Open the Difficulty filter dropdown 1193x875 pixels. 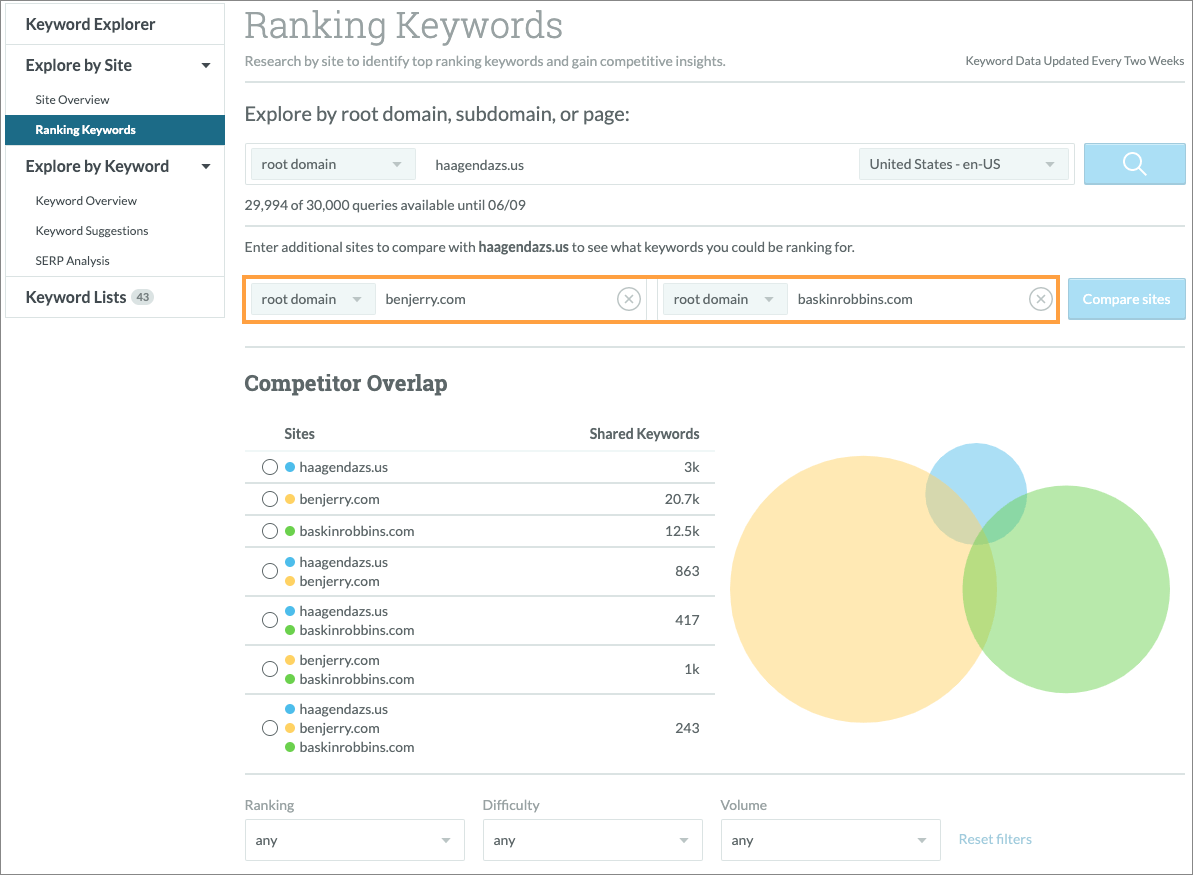[593, 840]
